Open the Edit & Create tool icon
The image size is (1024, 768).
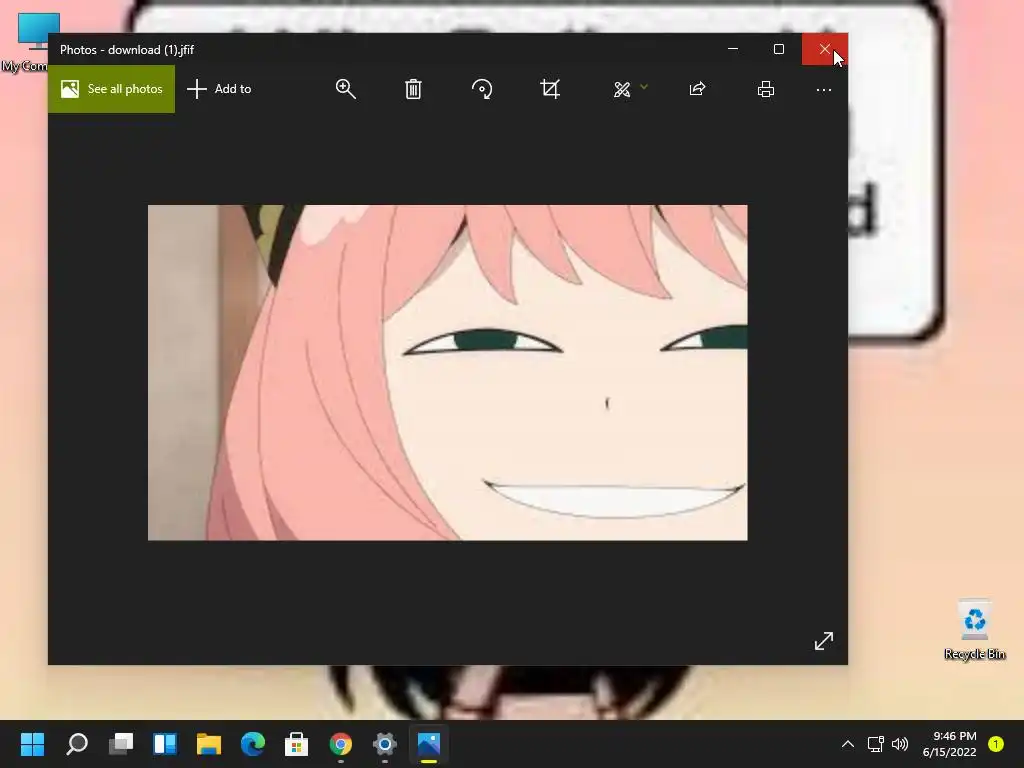click(622, 89)
